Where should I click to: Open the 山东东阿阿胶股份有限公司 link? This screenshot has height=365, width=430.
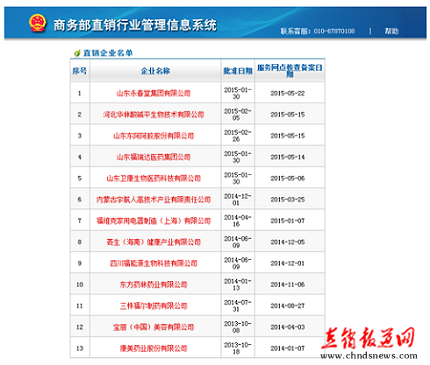point(153,136)
